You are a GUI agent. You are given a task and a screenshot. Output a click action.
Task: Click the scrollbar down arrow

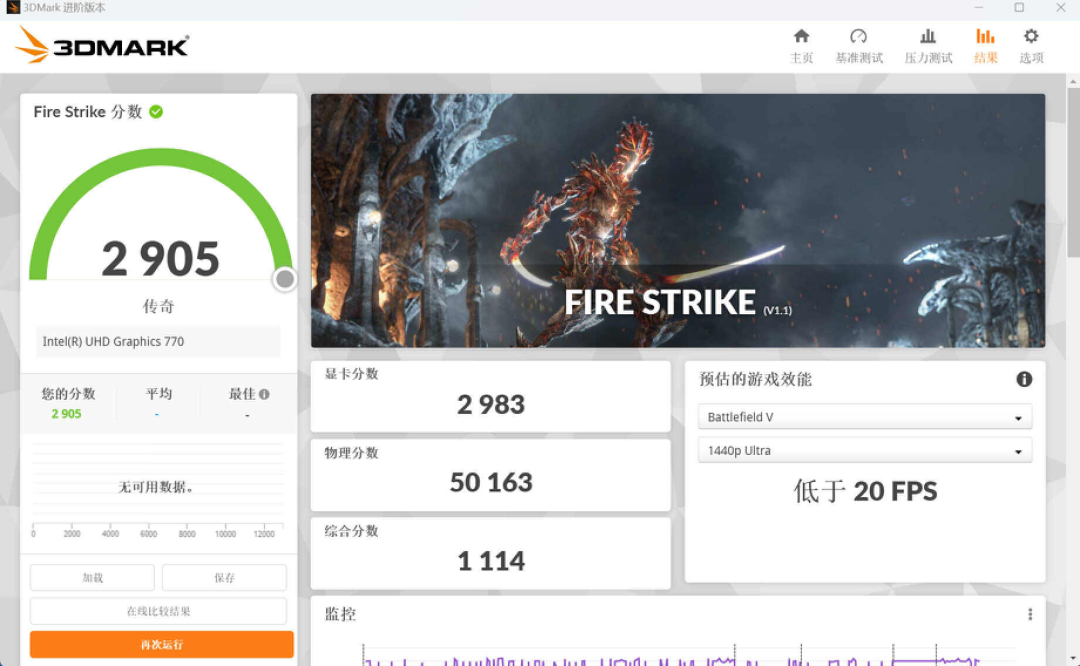click(1073, 659)
